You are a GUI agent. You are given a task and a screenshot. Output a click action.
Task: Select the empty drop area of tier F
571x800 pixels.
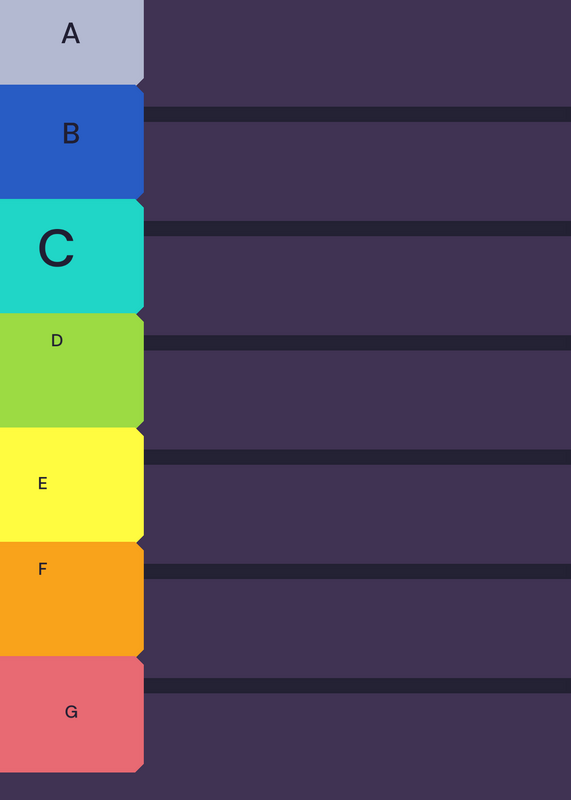pos(357,628)
